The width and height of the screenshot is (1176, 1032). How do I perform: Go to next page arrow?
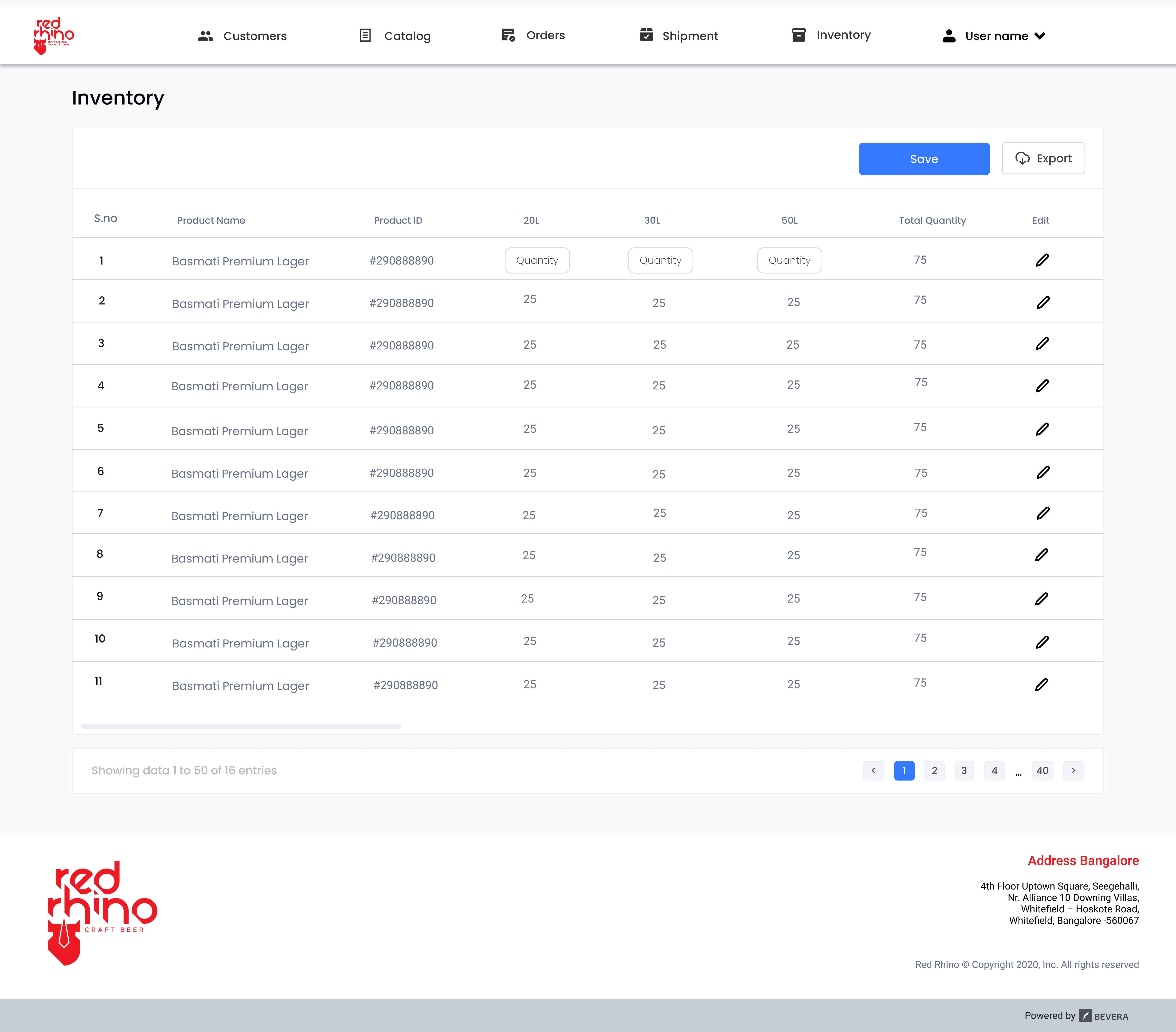[1074, 770]
